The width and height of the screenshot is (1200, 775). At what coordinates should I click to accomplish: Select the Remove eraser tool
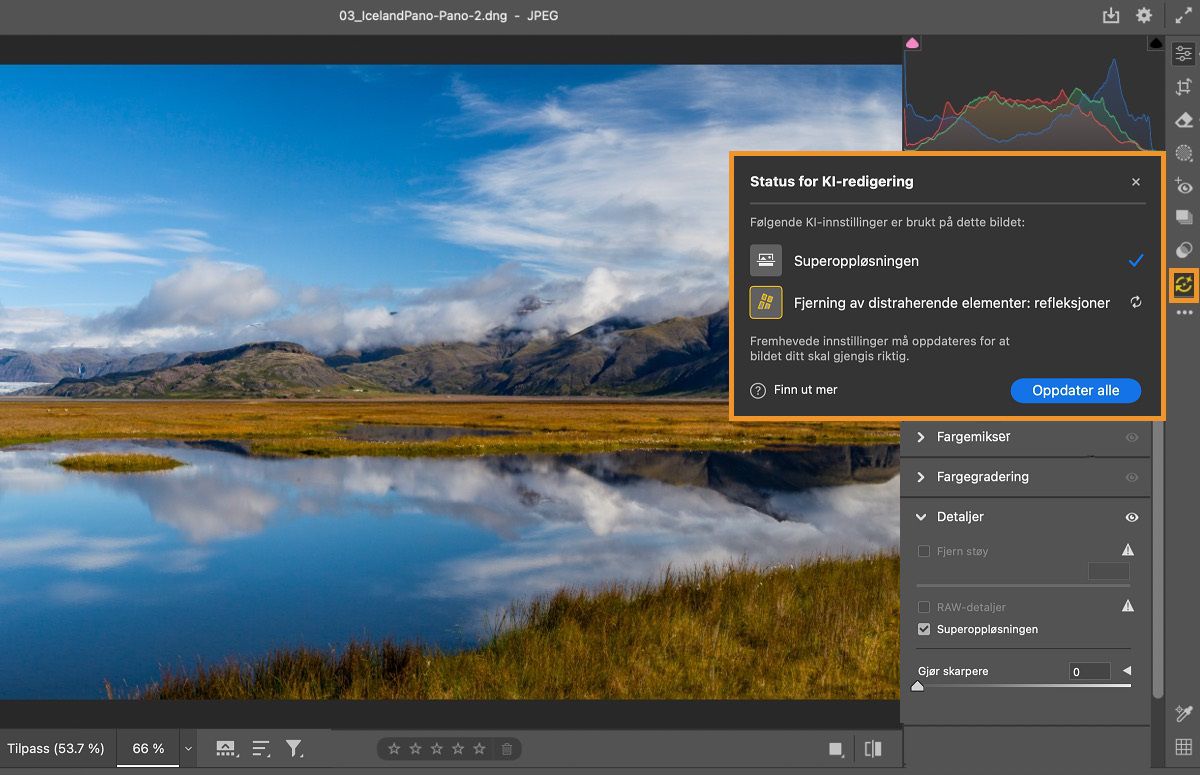(1183, 120)
